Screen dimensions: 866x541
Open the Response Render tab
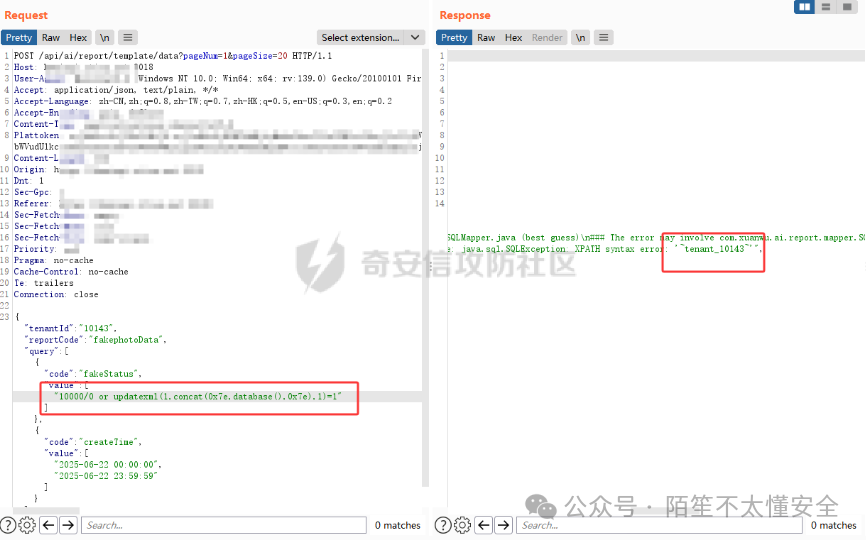tap(547, 38)
